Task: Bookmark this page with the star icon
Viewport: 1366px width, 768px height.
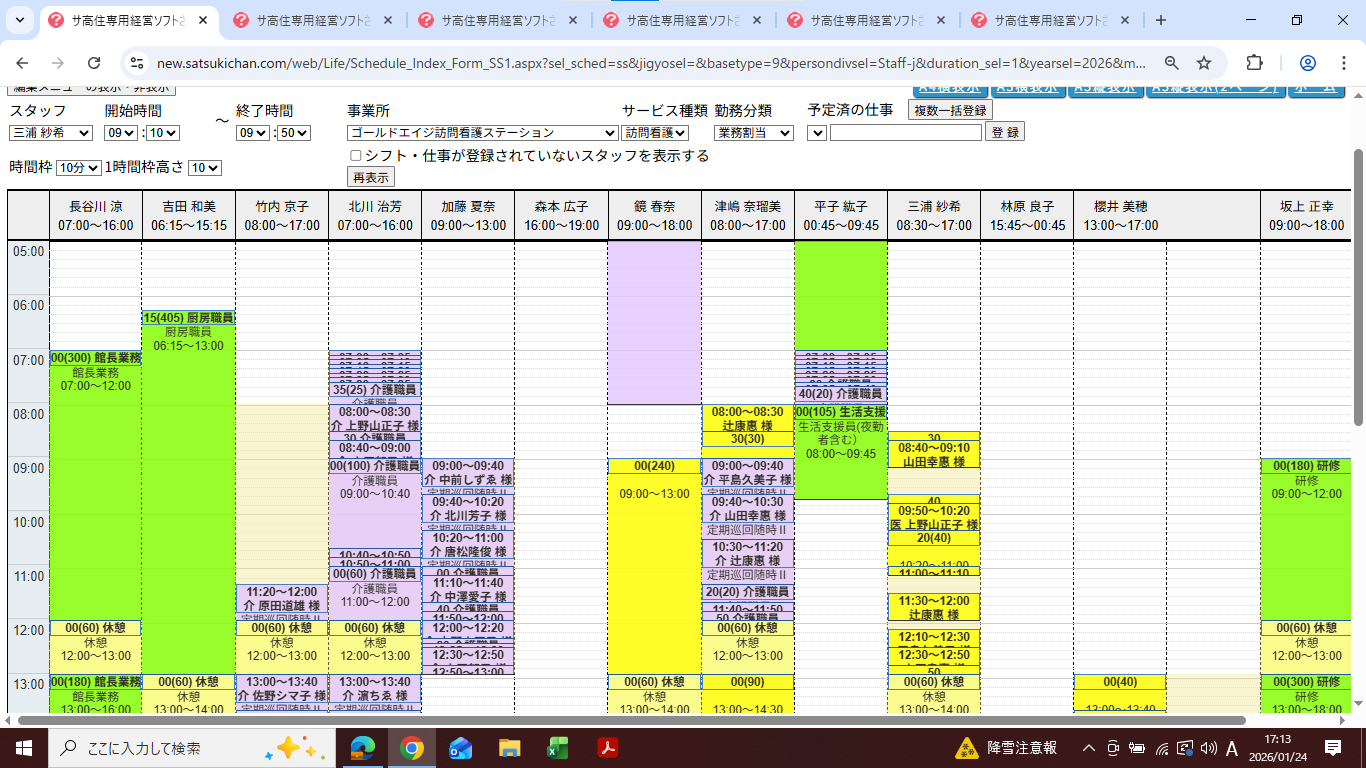Action: click(x=1204, y=63)
